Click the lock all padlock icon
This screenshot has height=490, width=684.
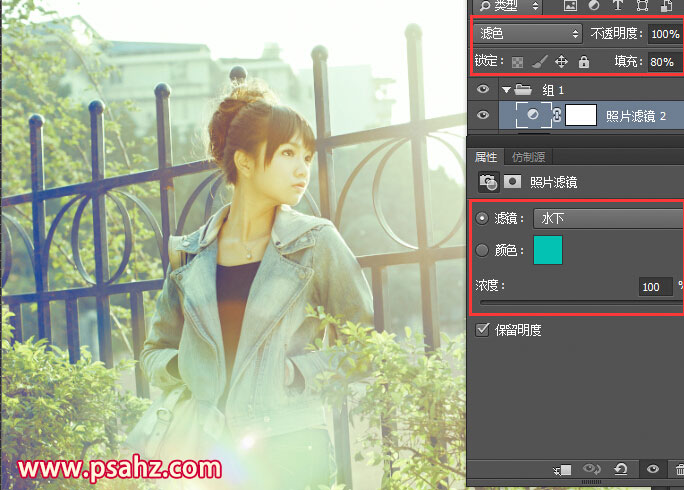click(583, 62)
